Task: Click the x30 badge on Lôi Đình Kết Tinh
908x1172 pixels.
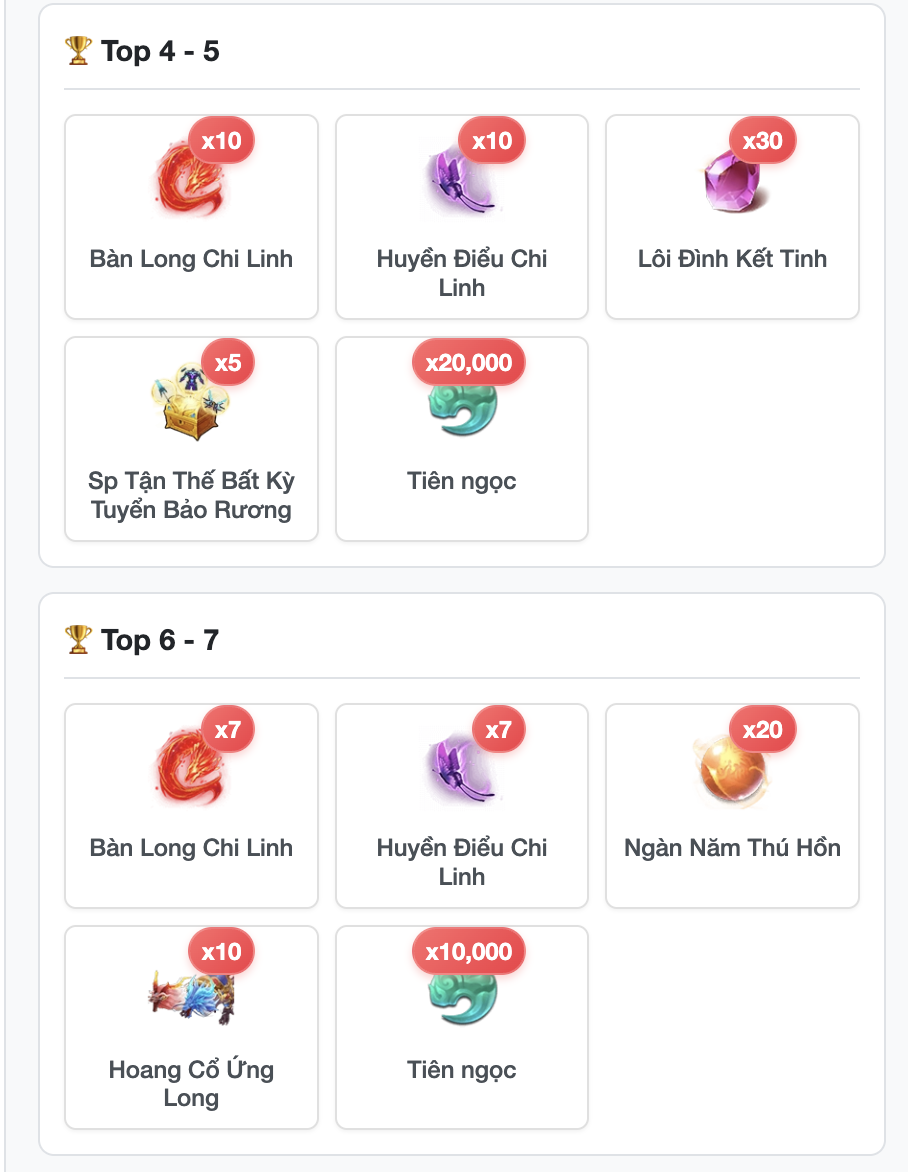Action: tap(762, 141)
